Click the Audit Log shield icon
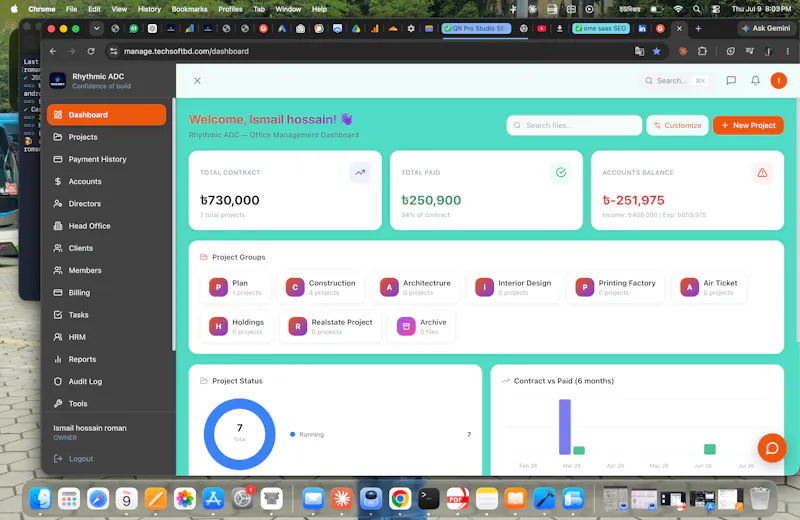800x520 pixels. click(x=58, y=381)
